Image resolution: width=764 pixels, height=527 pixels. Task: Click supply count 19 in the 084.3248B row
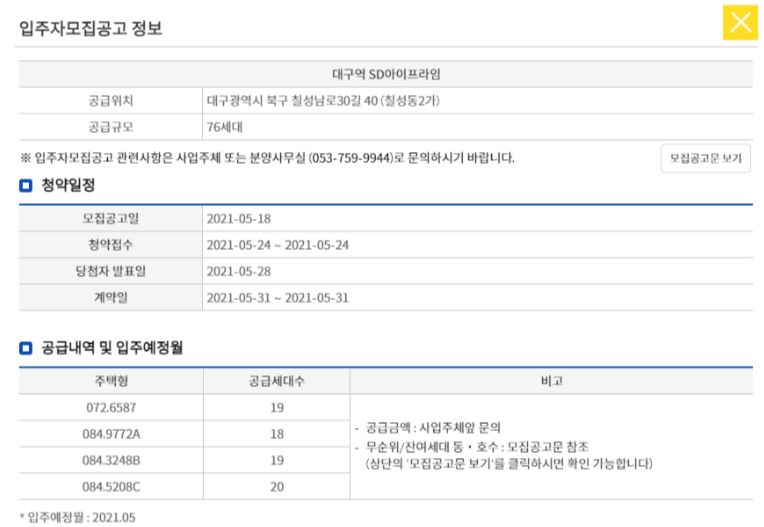coord(277,460)
